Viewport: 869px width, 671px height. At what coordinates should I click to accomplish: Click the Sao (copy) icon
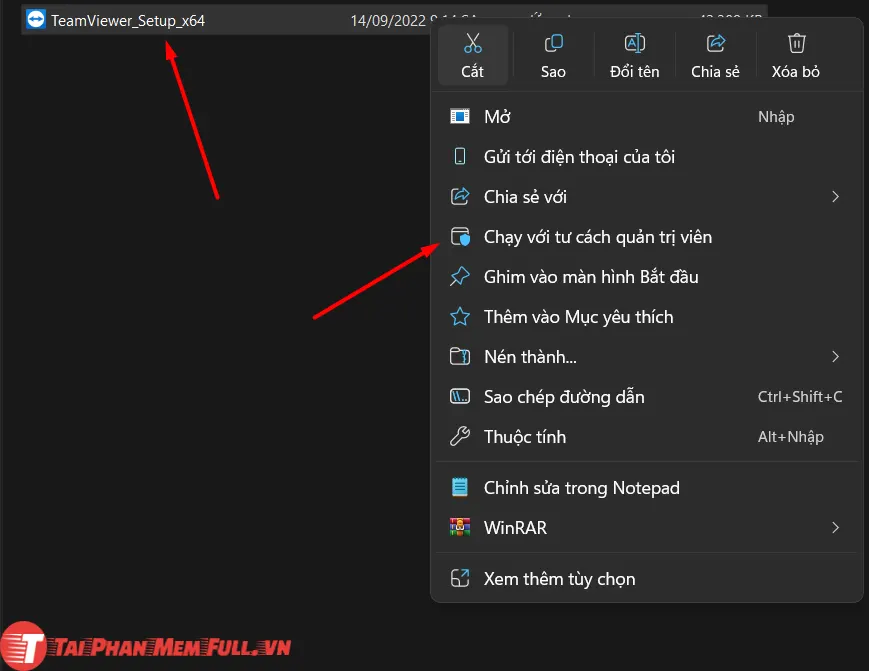point(553,43)
